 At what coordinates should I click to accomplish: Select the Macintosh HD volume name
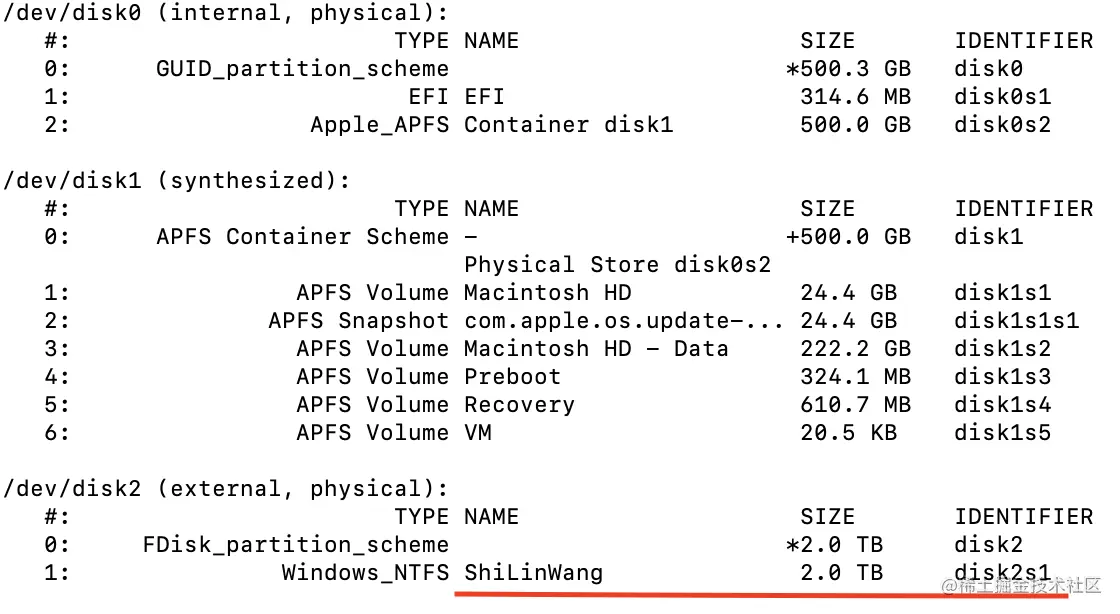548,293
